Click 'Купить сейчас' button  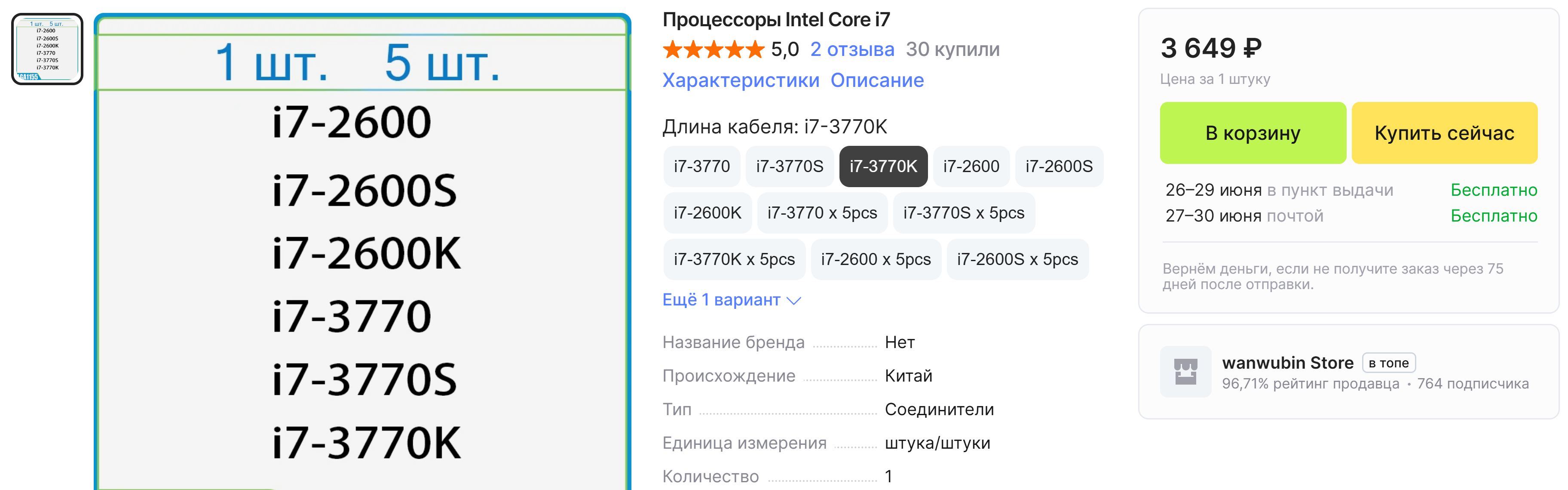1445,133
